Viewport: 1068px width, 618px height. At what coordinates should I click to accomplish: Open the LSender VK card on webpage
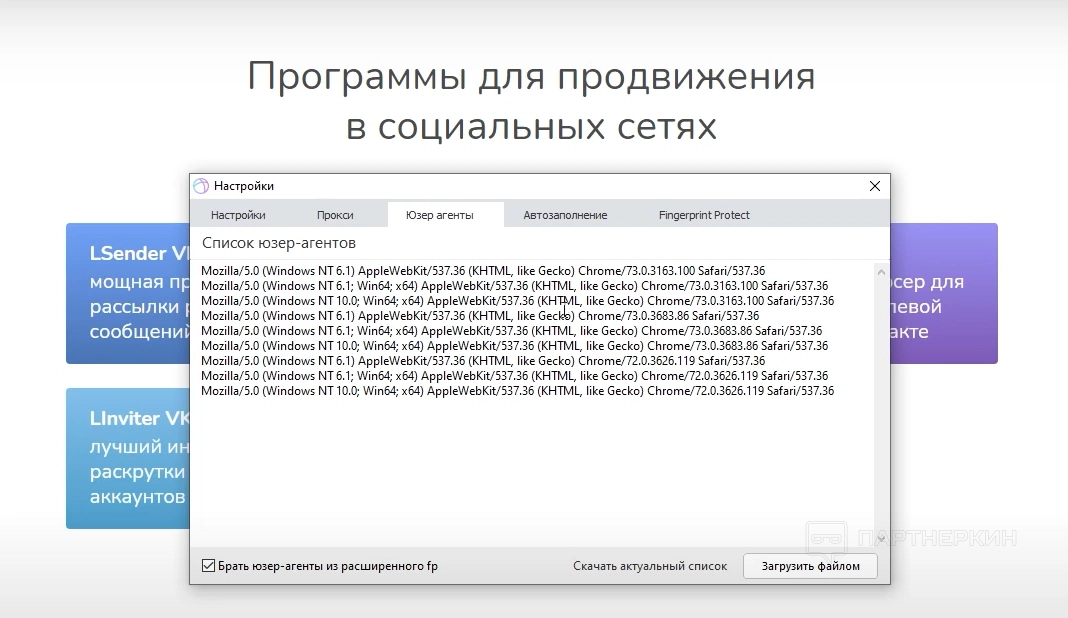(x=128, y=293)
